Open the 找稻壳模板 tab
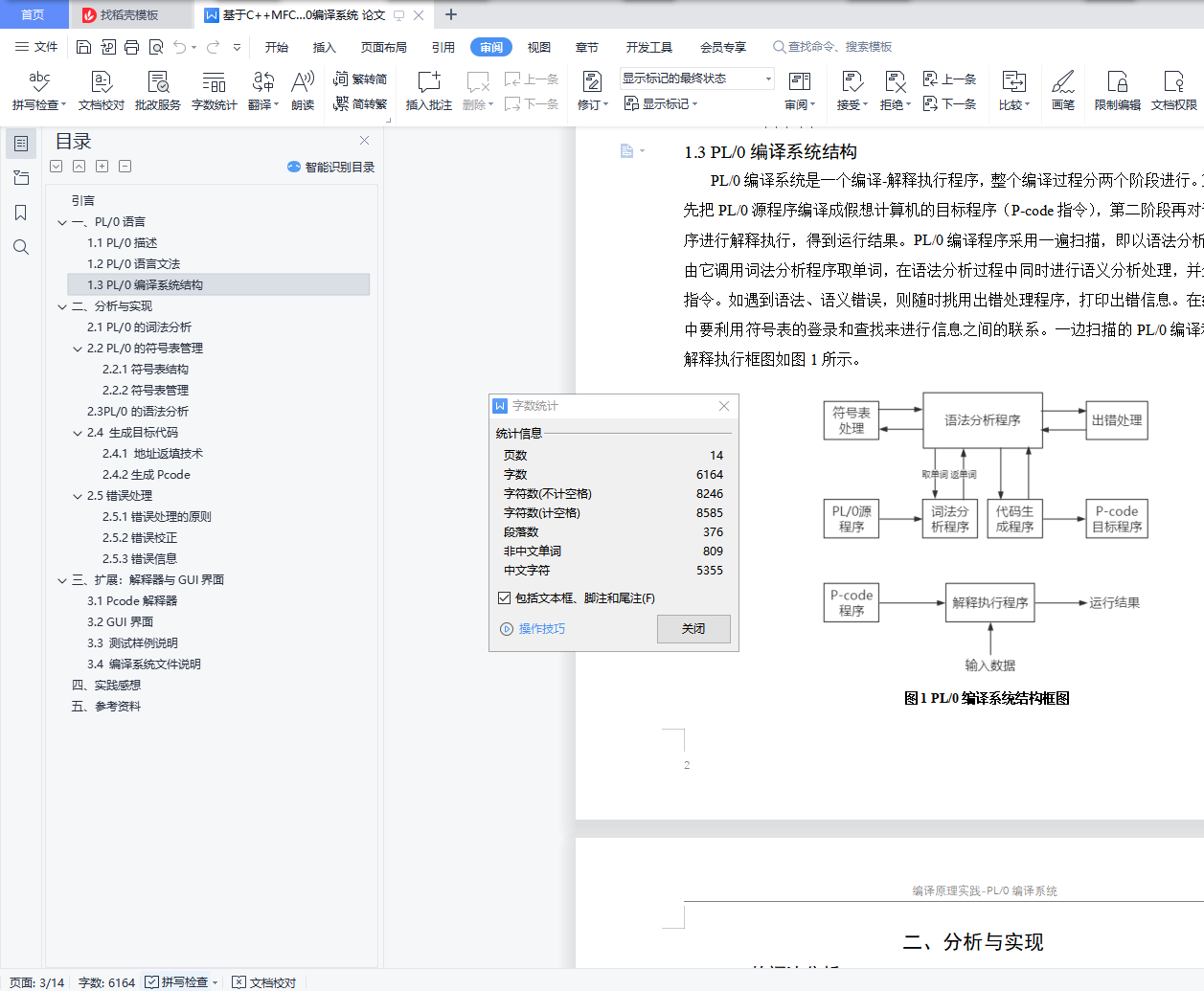 (x=129, y=14)
